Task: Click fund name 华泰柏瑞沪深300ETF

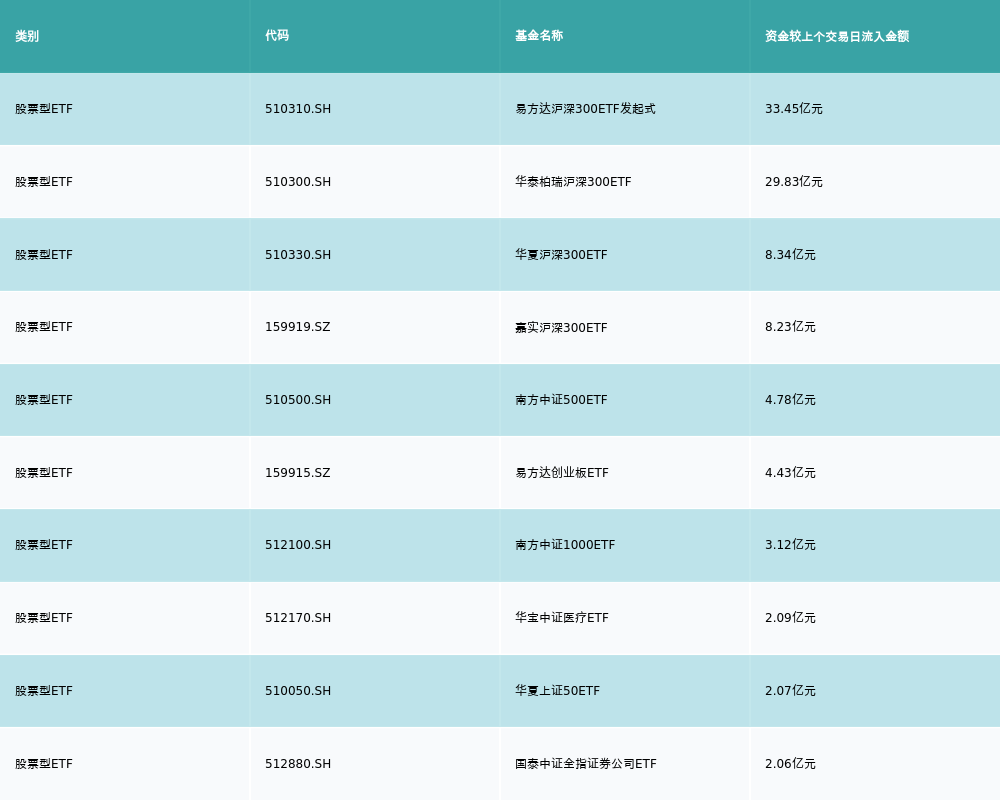Action: point(573,182)
